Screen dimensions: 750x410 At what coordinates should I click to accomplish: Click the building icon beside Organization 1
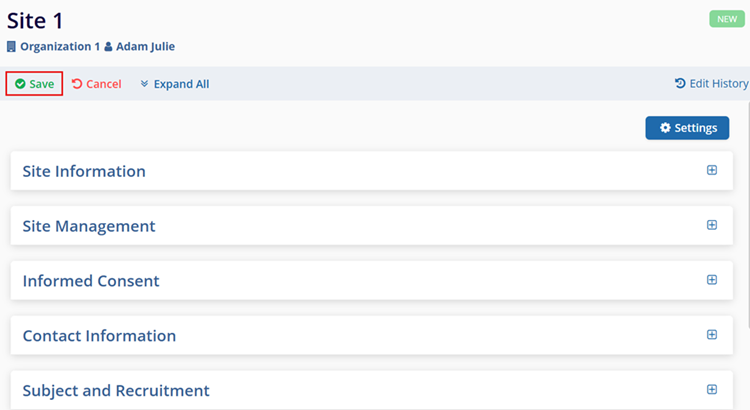tap(11, 46)
